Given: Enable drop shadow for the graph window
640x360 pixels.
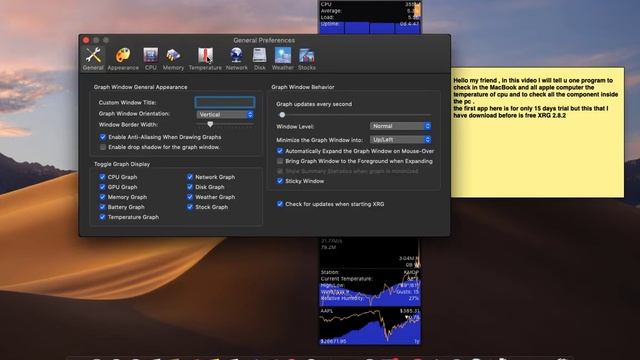Looking at the screenshot, I should (103, 147).
